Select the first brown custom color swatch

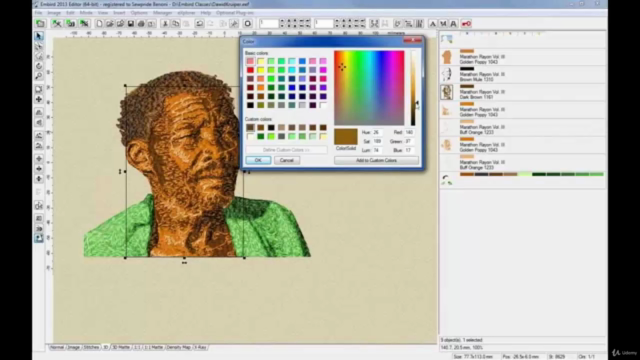click(x=250, y=128)
